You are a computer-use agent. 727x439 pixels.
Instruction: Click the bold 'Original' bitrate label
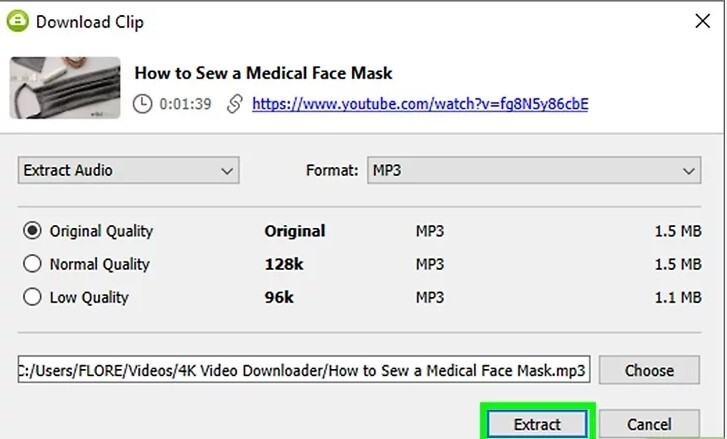(x=295, y=231)
